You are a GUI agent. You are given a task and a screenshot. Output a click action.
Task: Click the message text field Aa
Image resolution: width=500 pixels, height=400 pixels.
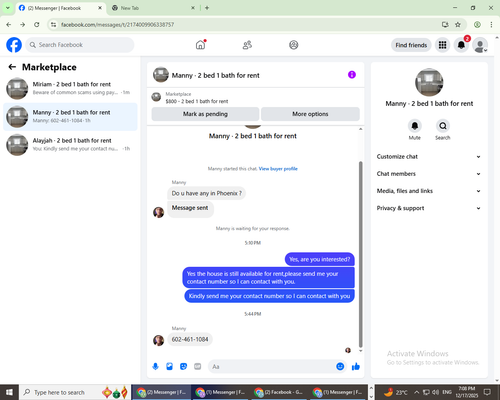[x=272, y=367]
